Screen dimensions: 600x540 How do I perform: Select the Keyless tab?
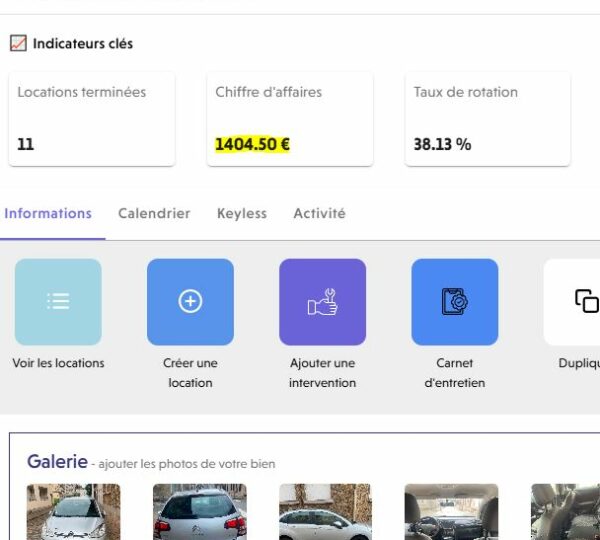pos(242,214)
